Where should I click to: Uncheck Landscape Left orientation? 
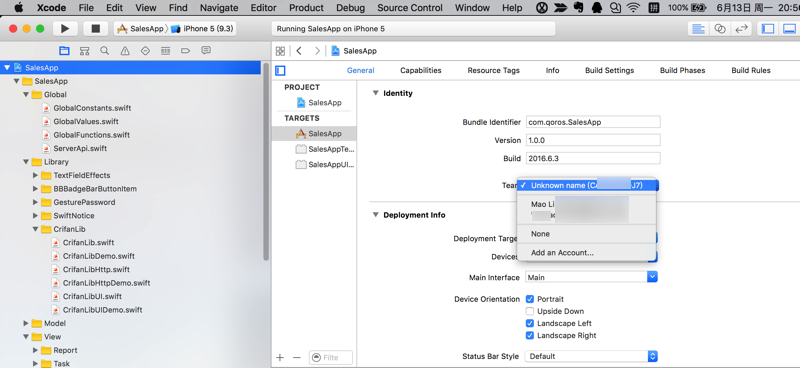[x=530, y=323]
